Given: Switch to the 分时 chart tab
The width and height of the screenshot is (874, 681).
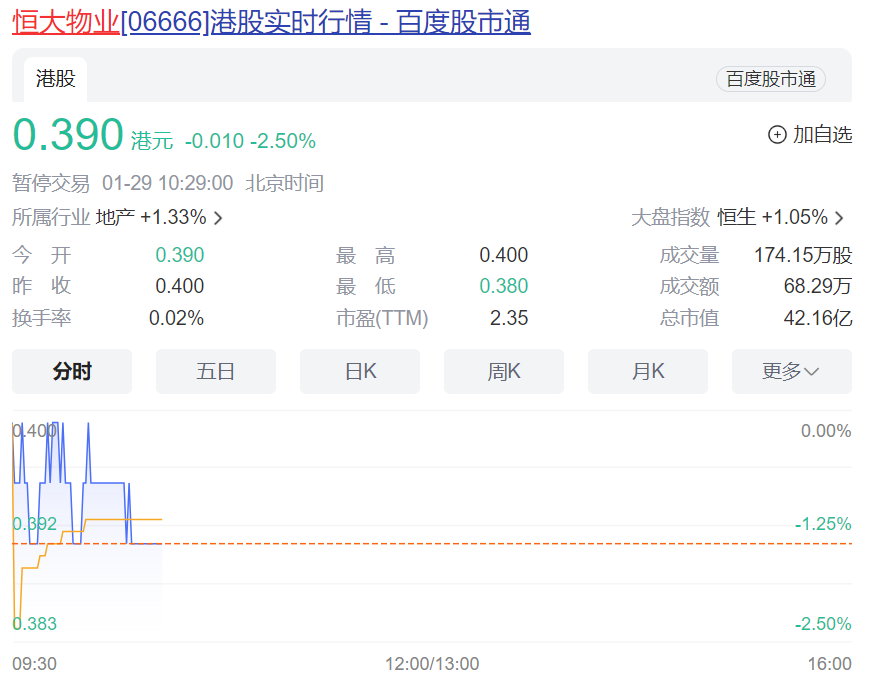Looking at the screenshot, I should pos(72,372).
